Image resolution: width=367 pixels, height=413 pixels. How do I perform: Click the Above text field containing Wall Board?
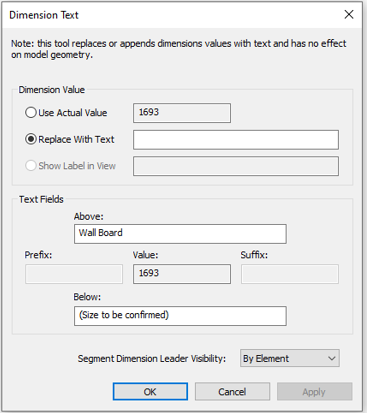180,234
